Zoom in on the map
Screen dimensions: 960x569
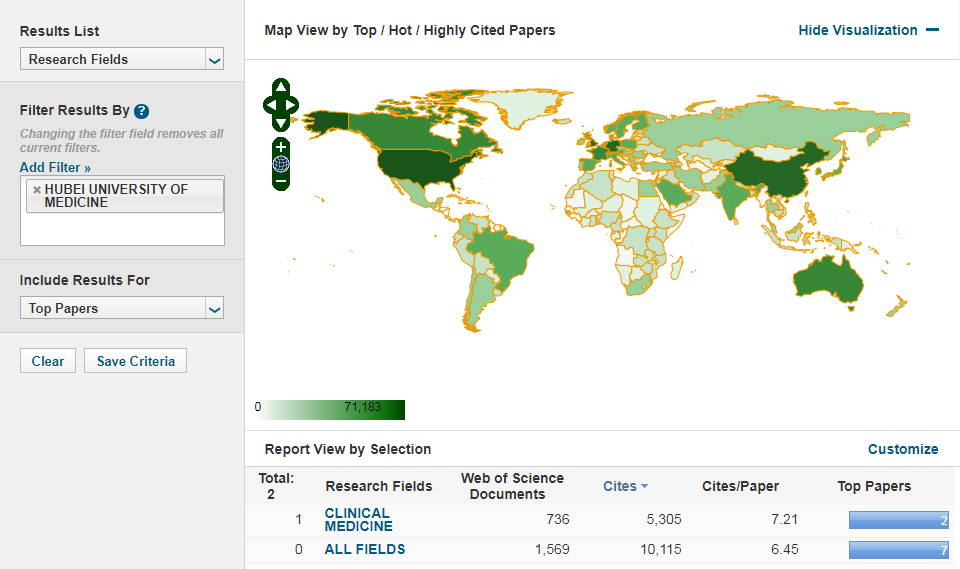tap(281, 147)
